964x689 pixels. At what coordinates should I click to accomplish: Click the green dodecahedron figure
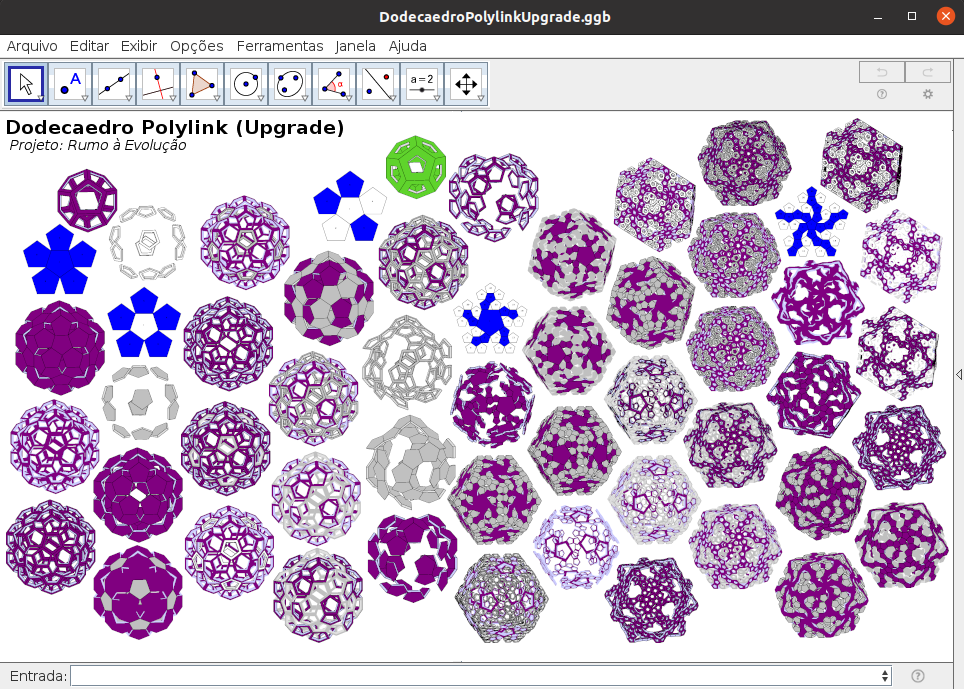(x=416, y=167)
